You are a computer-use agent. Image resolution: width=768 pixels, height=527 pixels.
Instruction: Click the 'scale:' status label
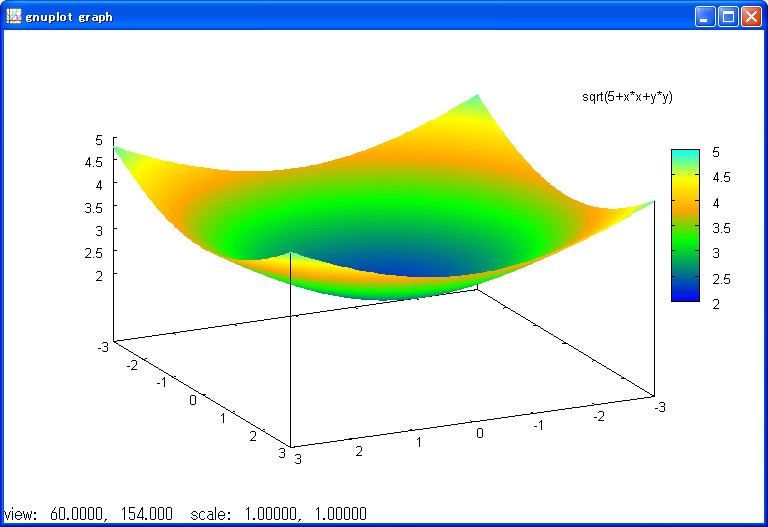pyautogui.click(x=211, y=514)
